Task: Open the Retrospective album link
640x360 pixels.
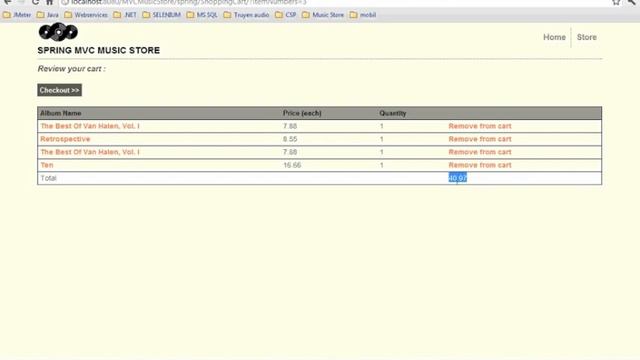Action: [x=65, y=139]
